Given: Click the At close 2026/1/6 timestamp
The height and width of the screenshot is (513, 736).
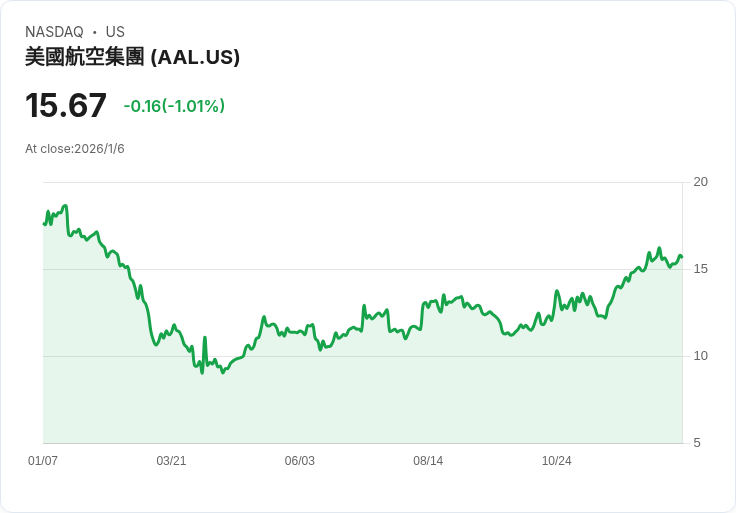Looking at the screenshot, I should pos(75,149).
